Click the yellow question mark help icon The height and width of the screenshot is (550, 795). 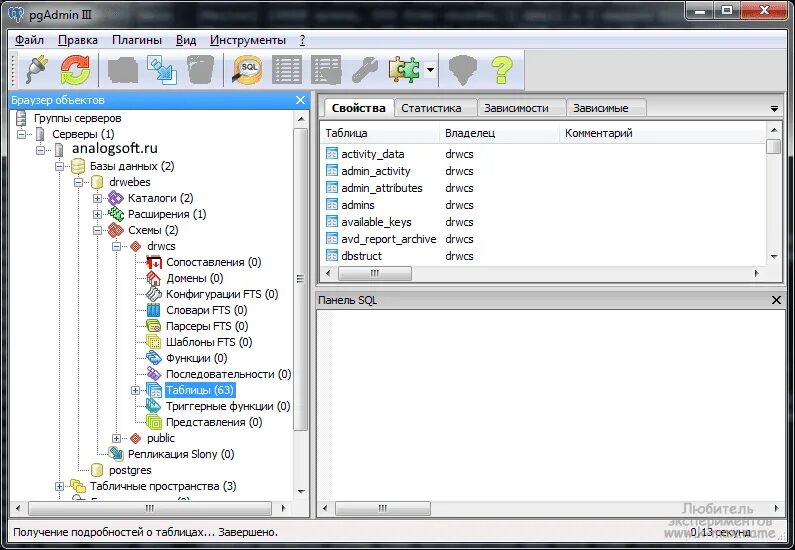click(502, 69)
